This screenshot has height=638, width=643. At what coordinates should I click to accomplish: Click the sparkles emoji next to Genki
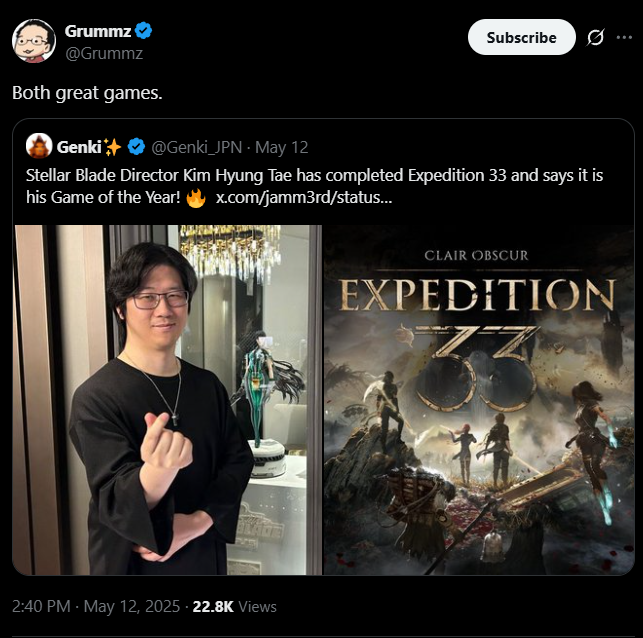112,147
